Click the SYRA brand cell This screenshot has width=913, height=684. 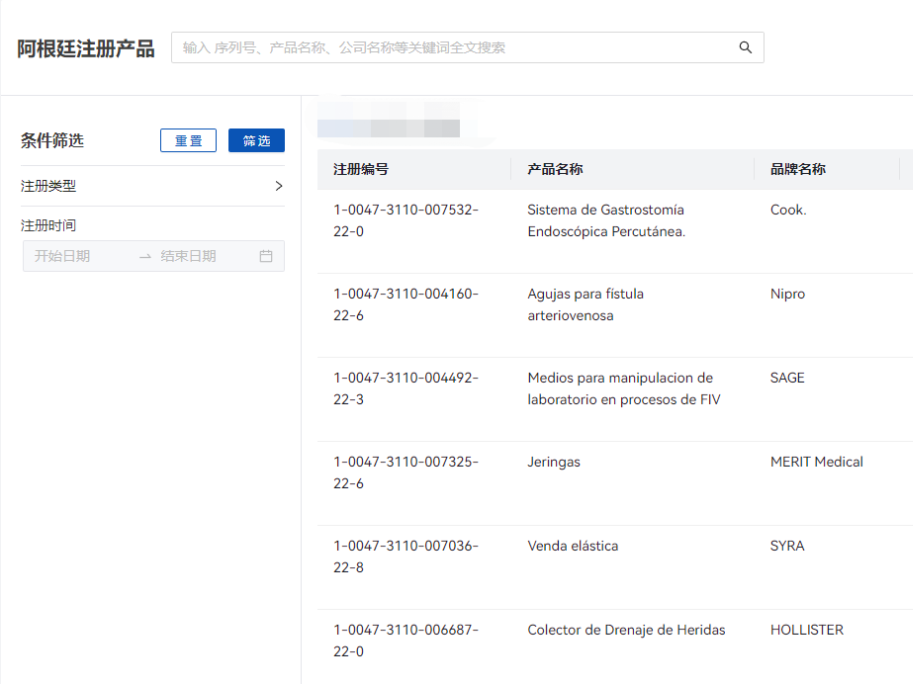click(x=787, y=546)
